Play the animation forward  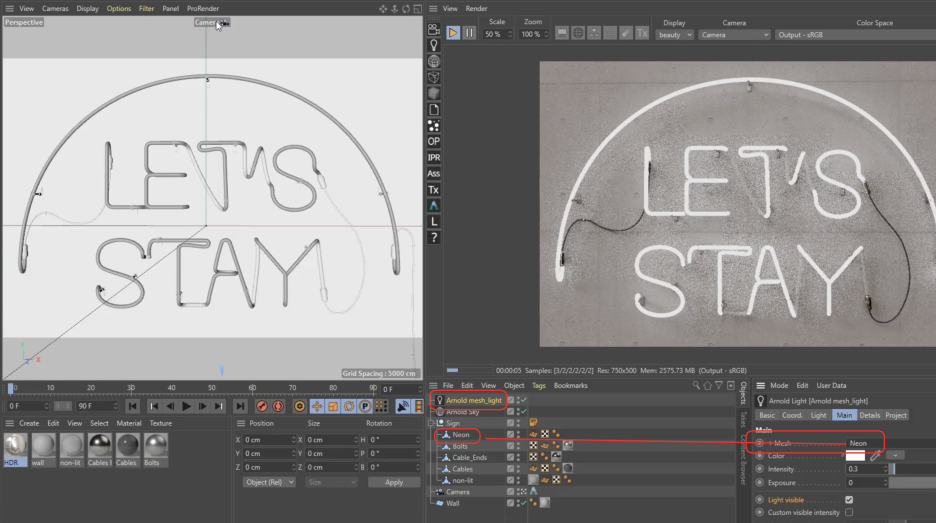pos(186,407)
